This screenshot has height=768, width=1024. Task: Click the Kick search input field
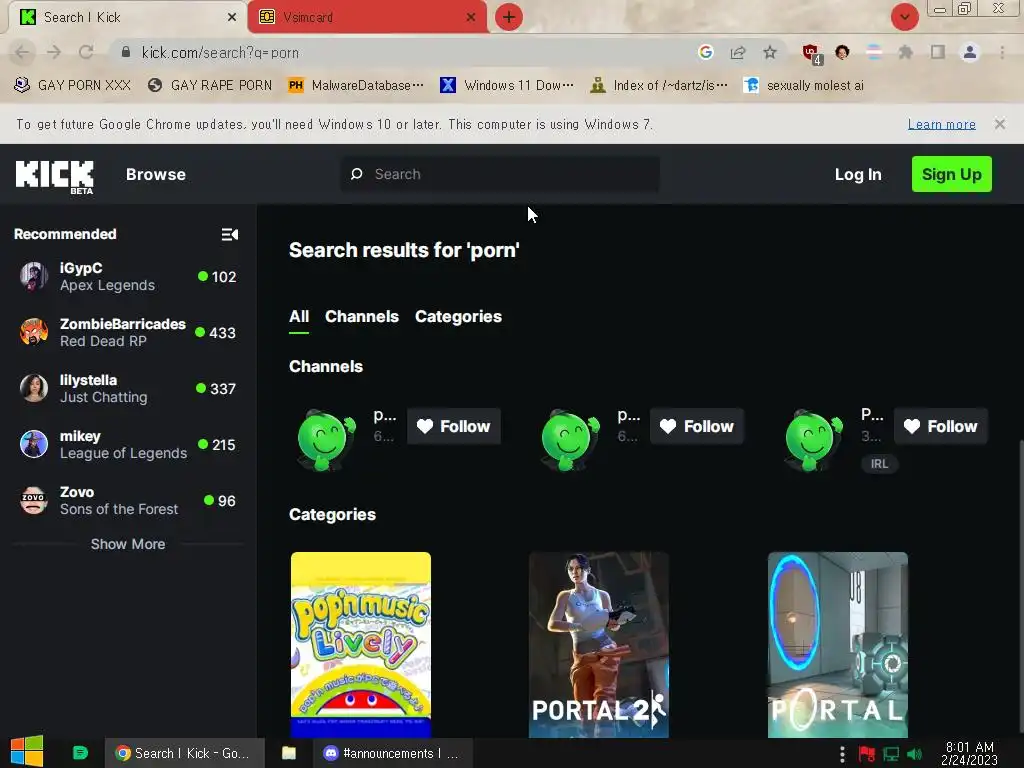[500, 174]
